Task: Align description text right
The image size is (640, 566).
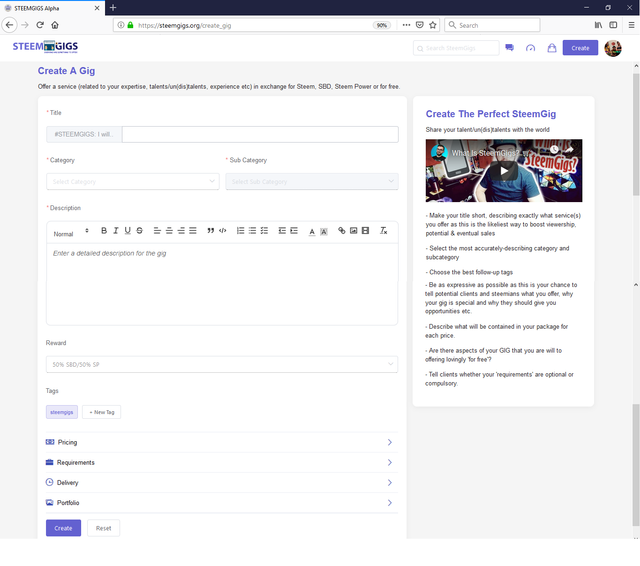Action: click(181, 231)
